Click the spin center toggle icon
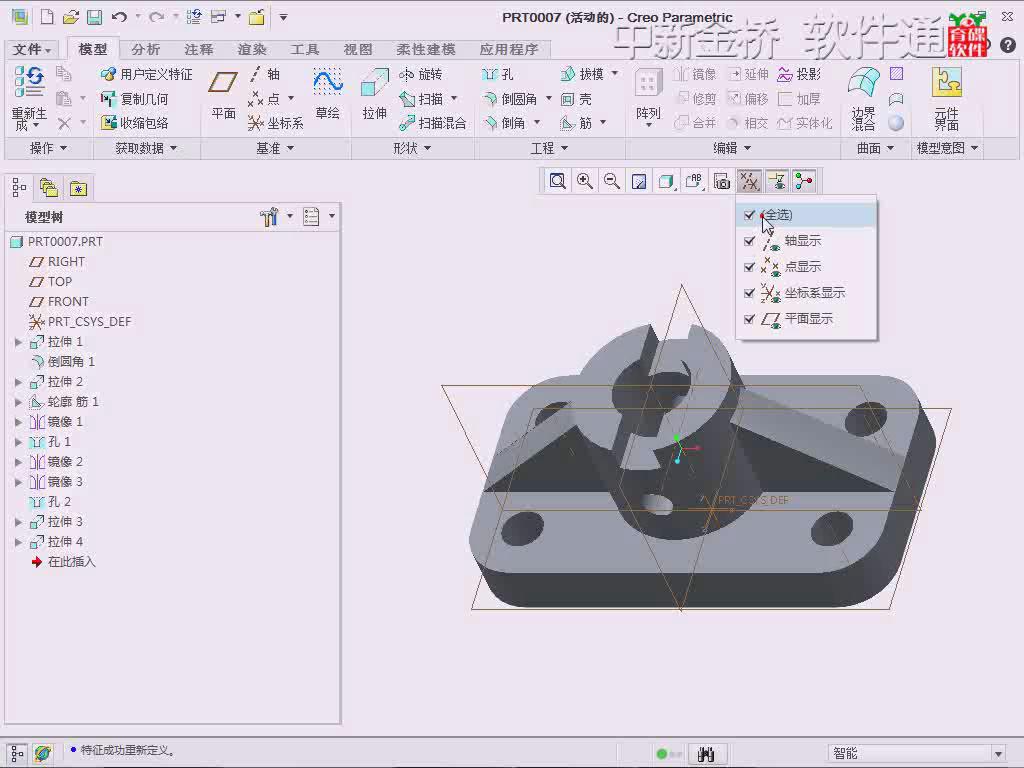 [804, 181]
